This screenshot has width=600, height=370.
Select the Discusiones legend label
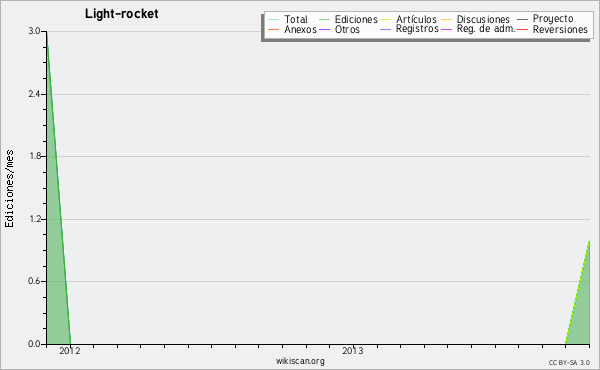tap(483, 19)
